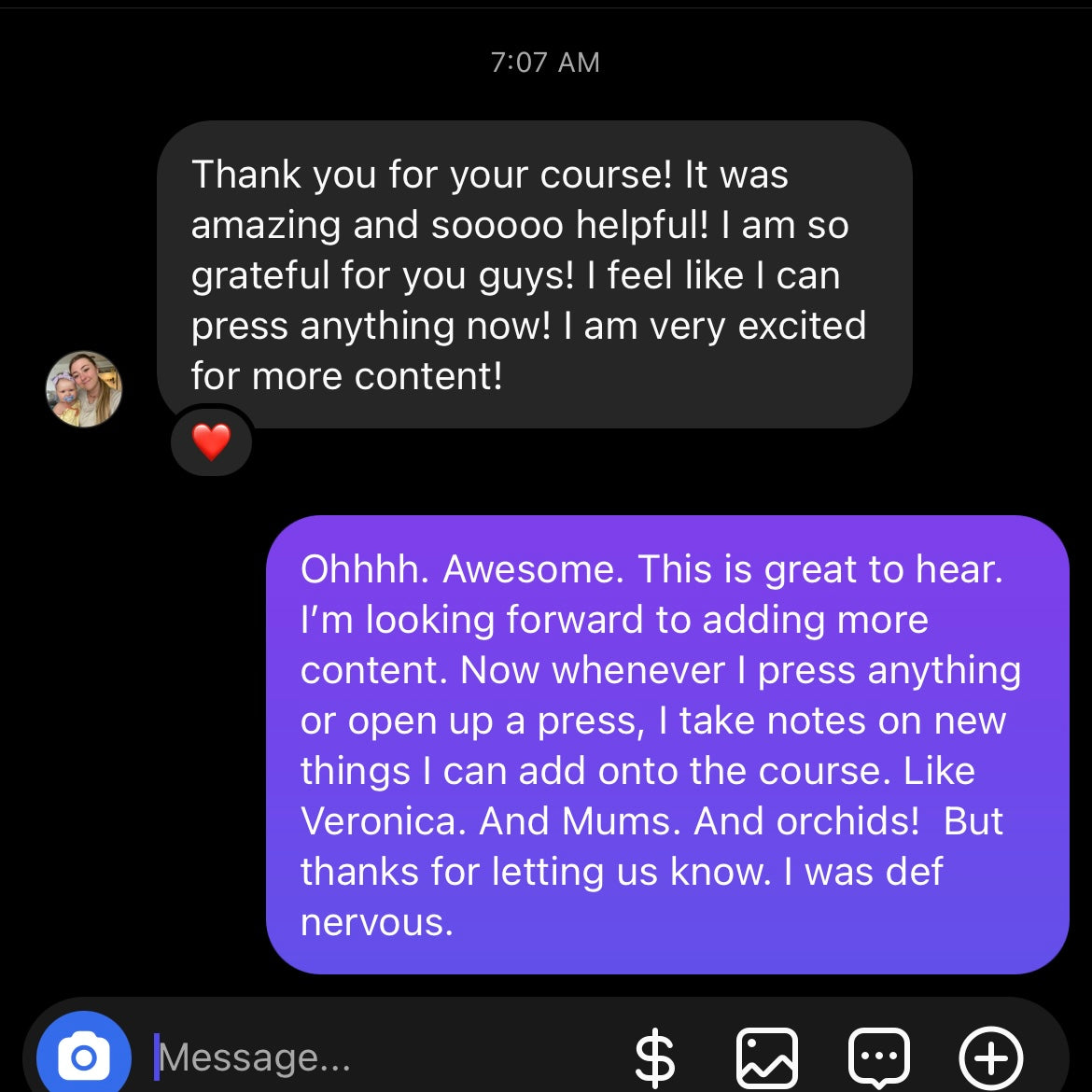Select the received 'Thank you for your course!' bubble
This screenshot has height=1092, width=1092.
534,274
